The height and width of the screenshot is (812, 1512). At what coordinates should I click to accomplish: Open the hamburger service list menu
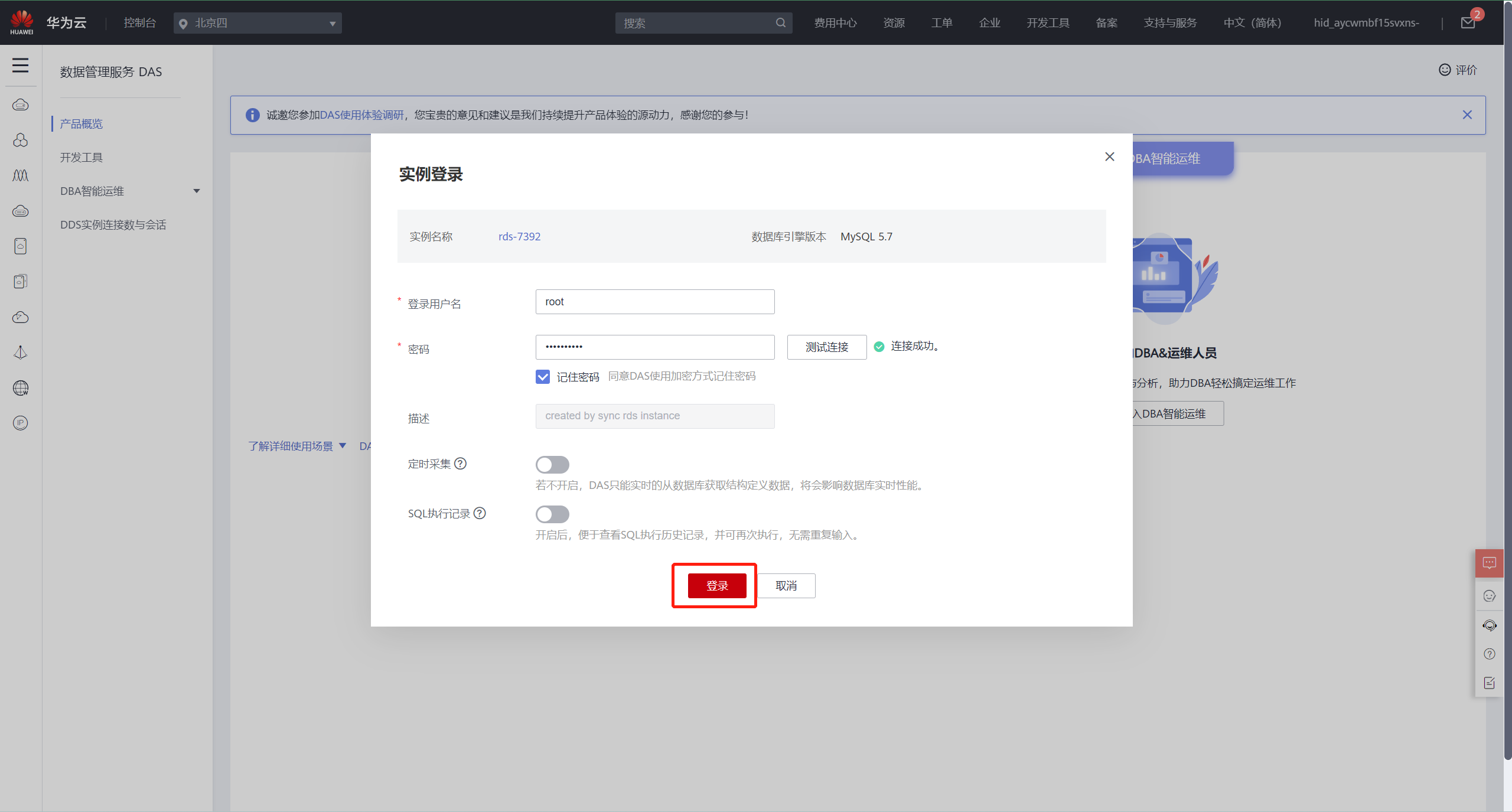[21, 65]
